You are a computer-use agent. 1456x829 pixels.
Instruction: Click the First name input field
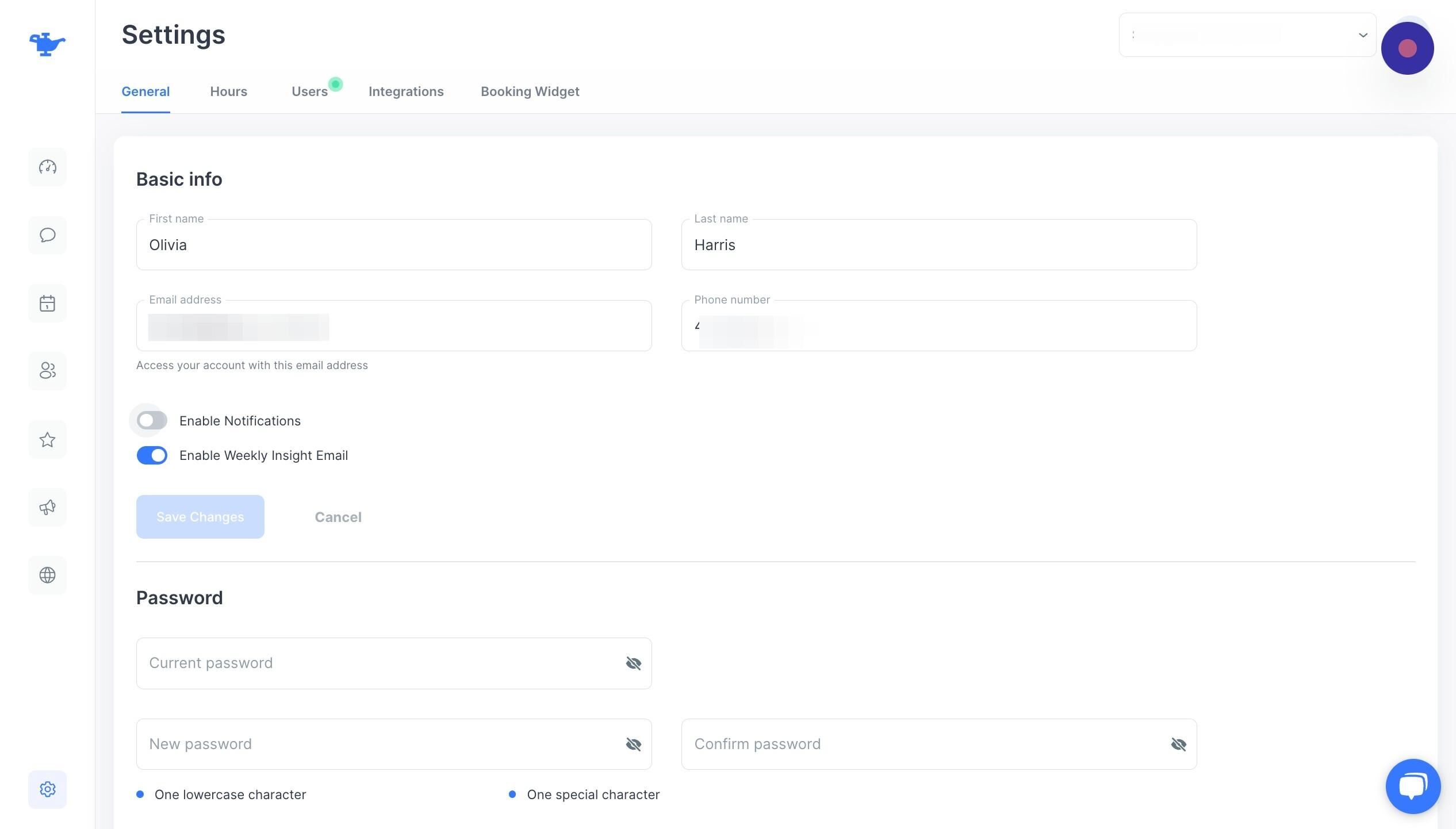(x=394, y=245)
